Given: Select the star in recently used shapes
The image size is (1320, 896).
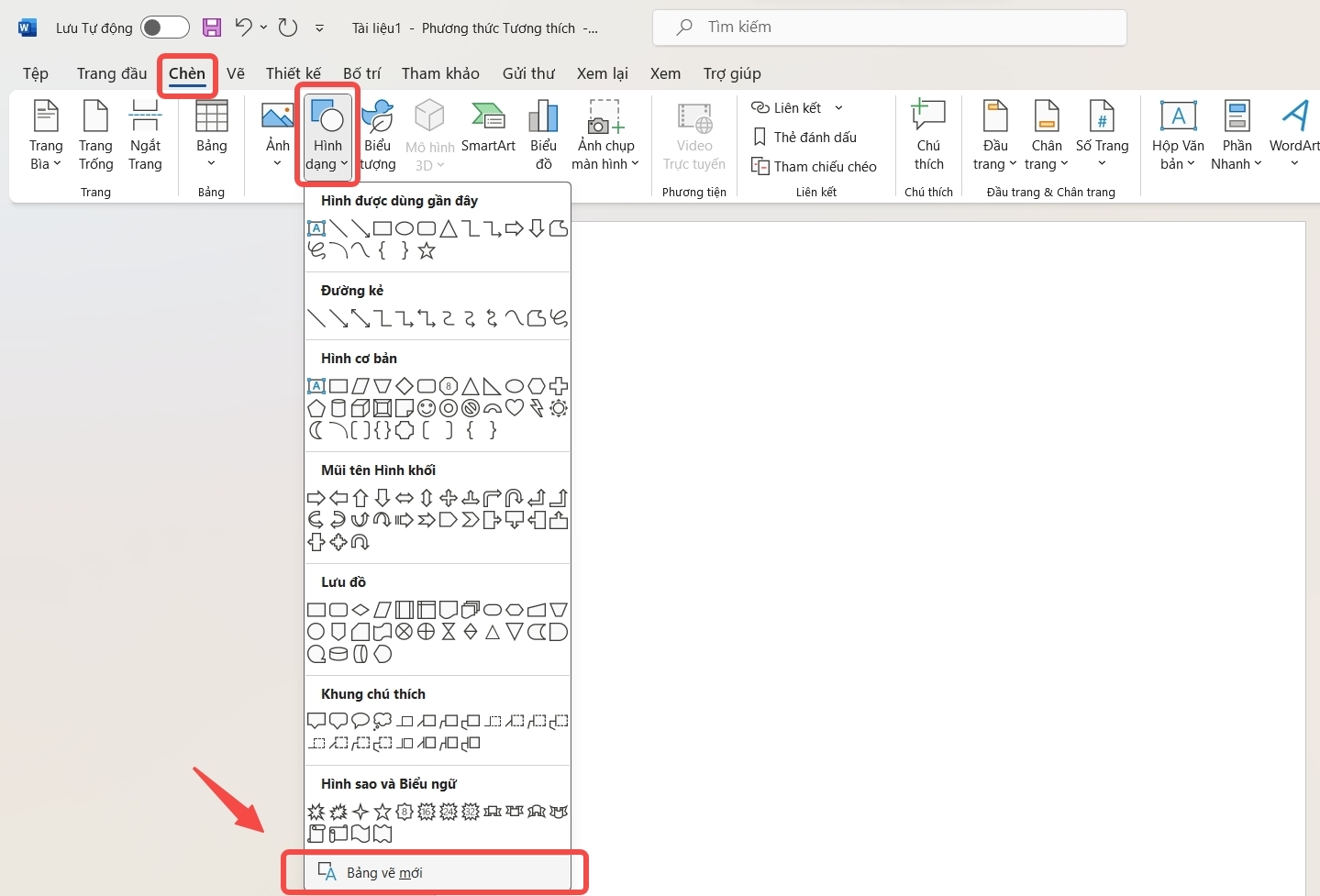Looking at the screenshot, I should point(427,250).
